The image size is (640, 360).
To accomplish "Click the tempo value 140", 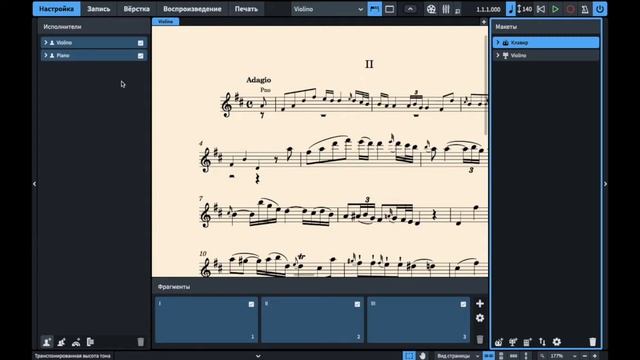I will 527,9.
